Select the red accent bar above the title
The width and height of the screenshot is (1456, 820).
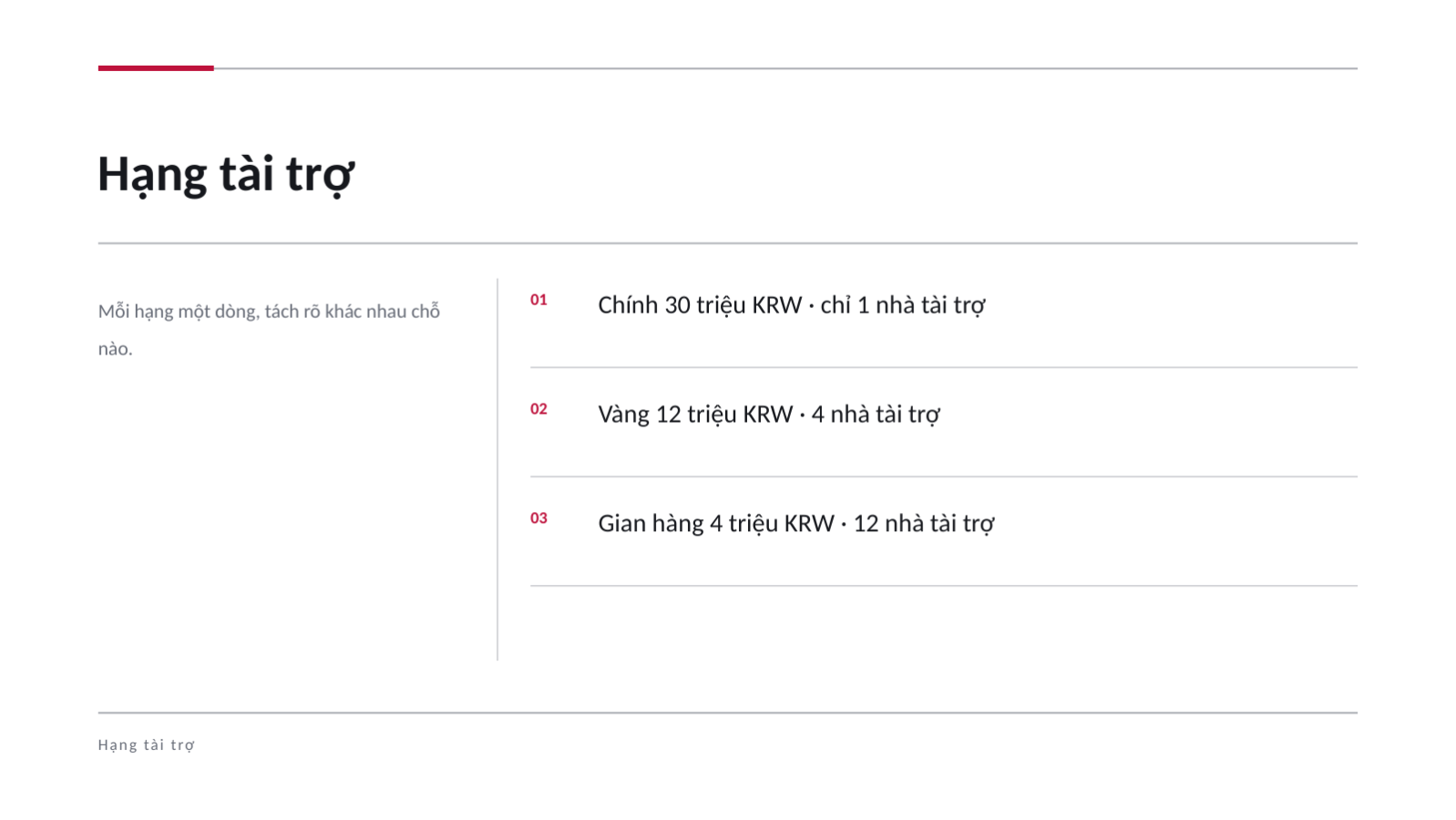[x=156, y=67]
